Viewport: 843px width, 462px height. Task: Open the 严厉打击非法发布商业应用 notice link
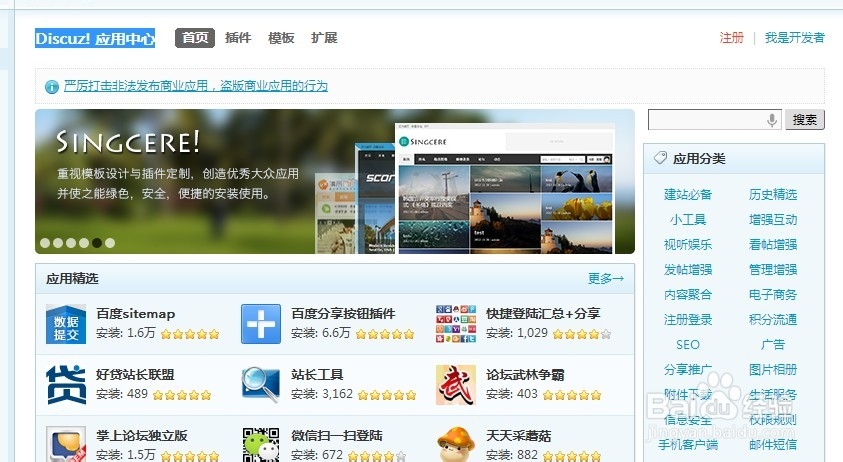pyautogui.click(x=196, y=86)
